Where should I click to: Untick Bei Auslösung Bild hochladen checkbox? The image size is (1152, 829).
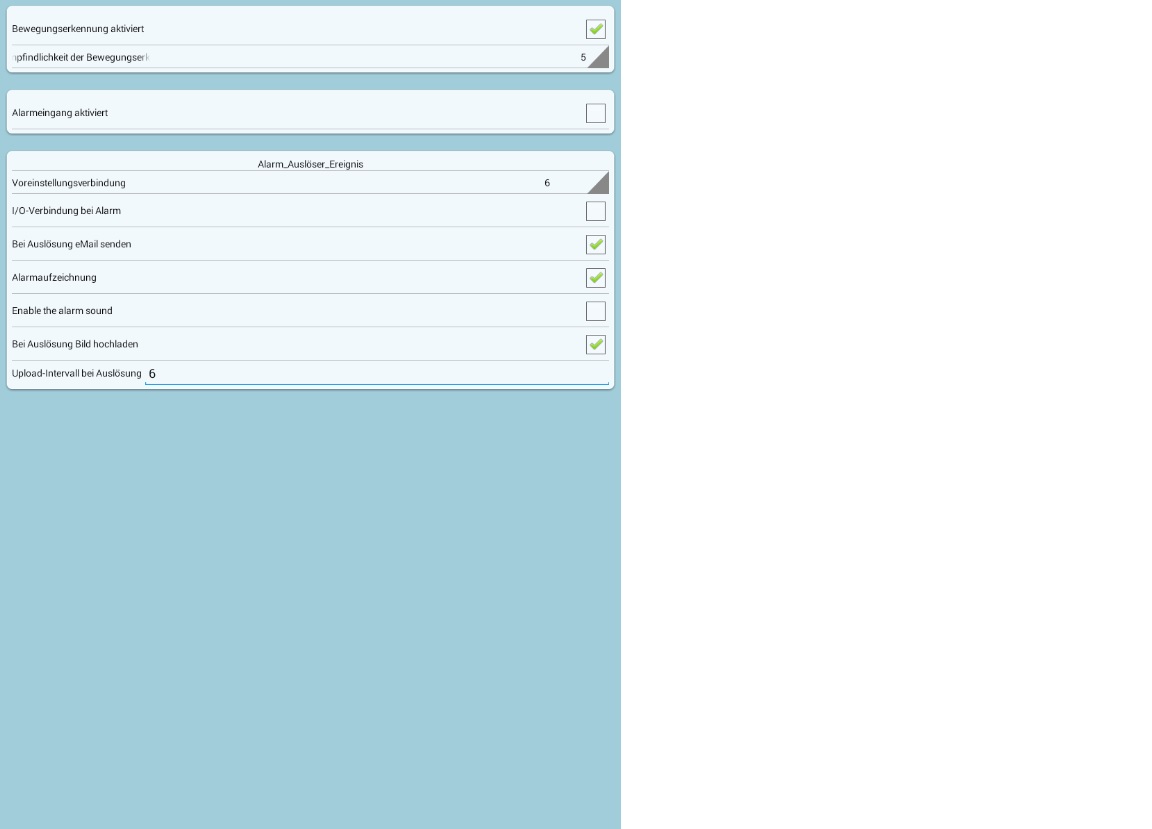pos(596,344)
